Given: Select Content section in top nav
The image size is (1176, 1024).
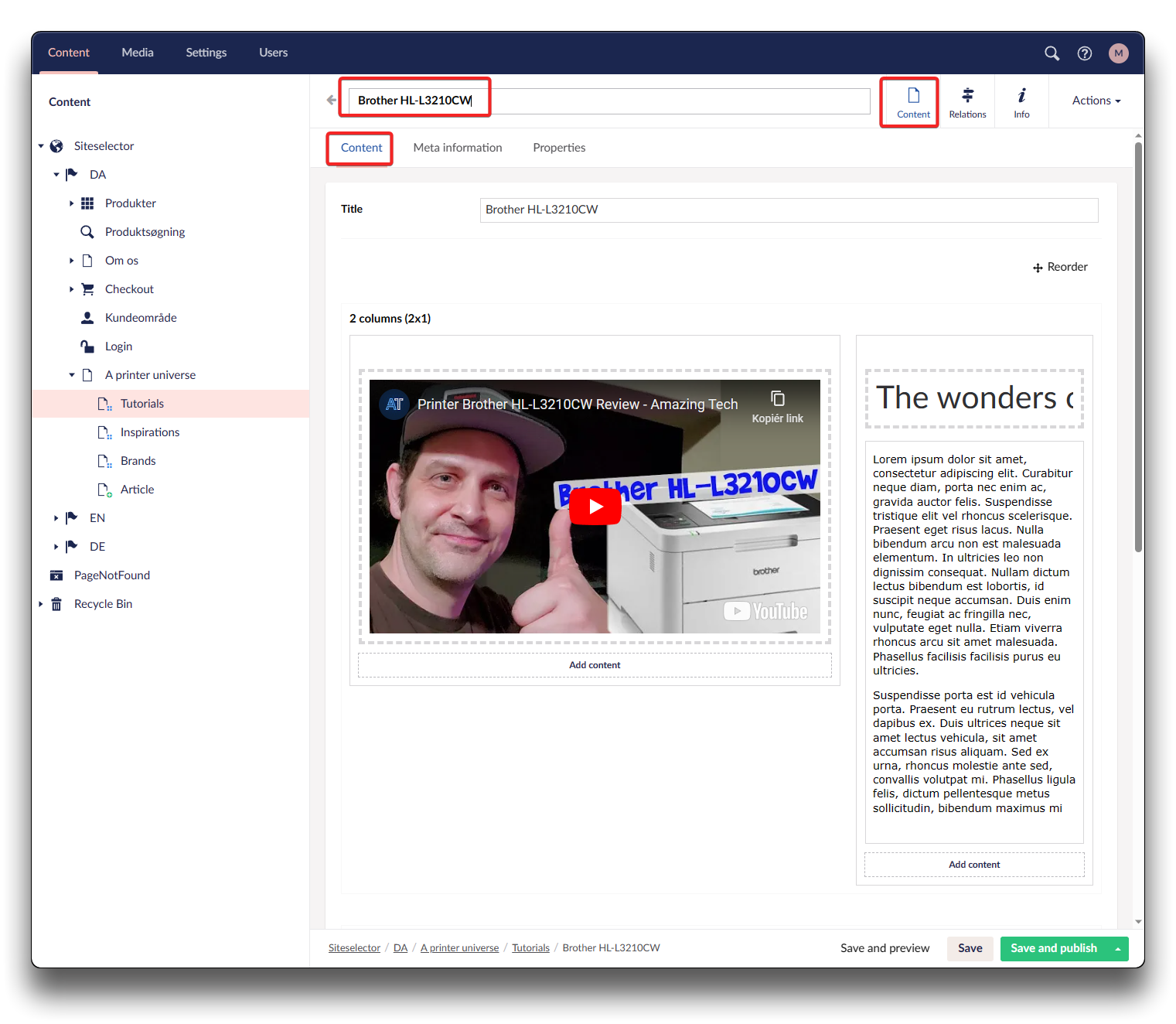Looking at the screenshot, I should (69, 53).
